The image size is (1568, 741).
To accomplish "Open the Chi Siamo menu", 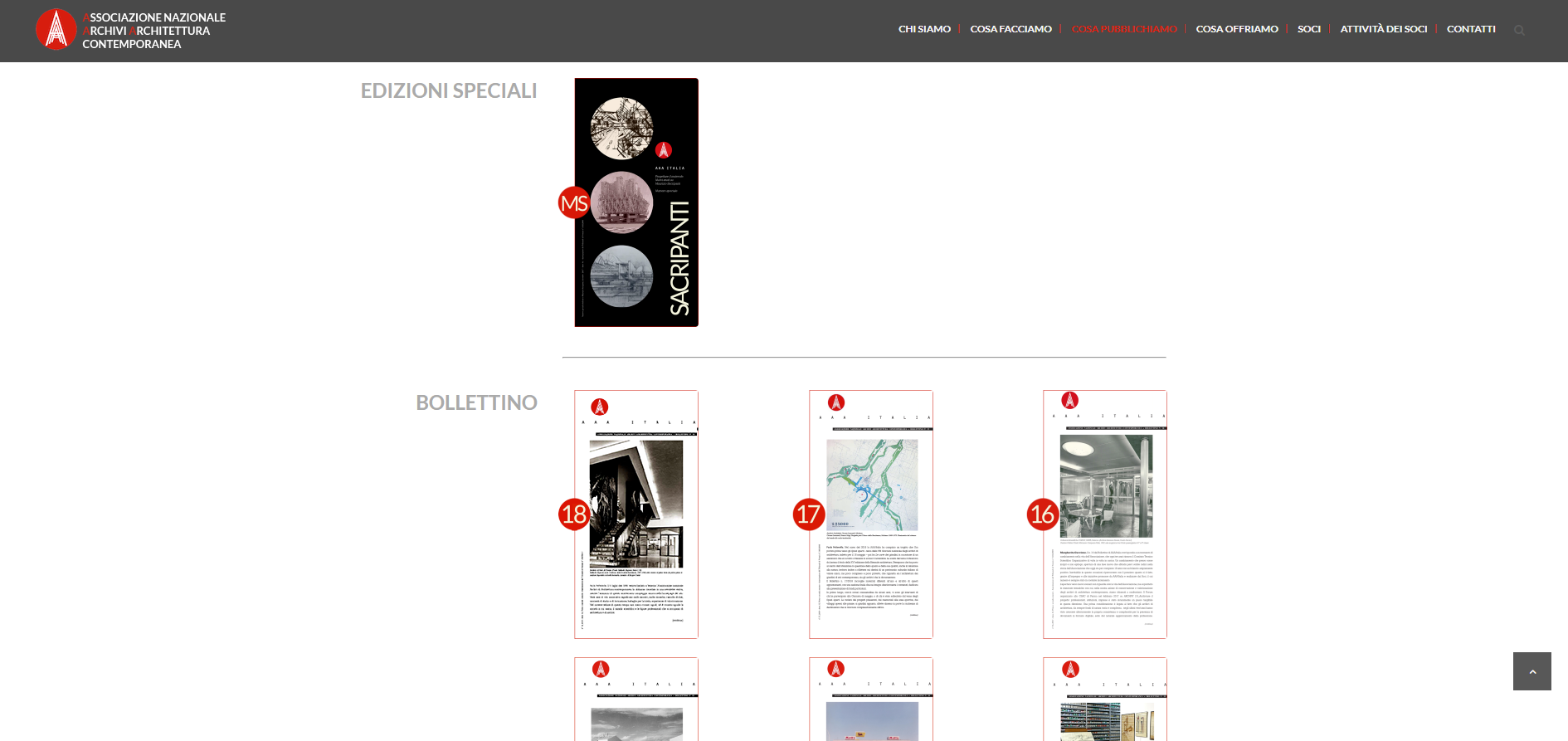I will (x=924, y=29).
